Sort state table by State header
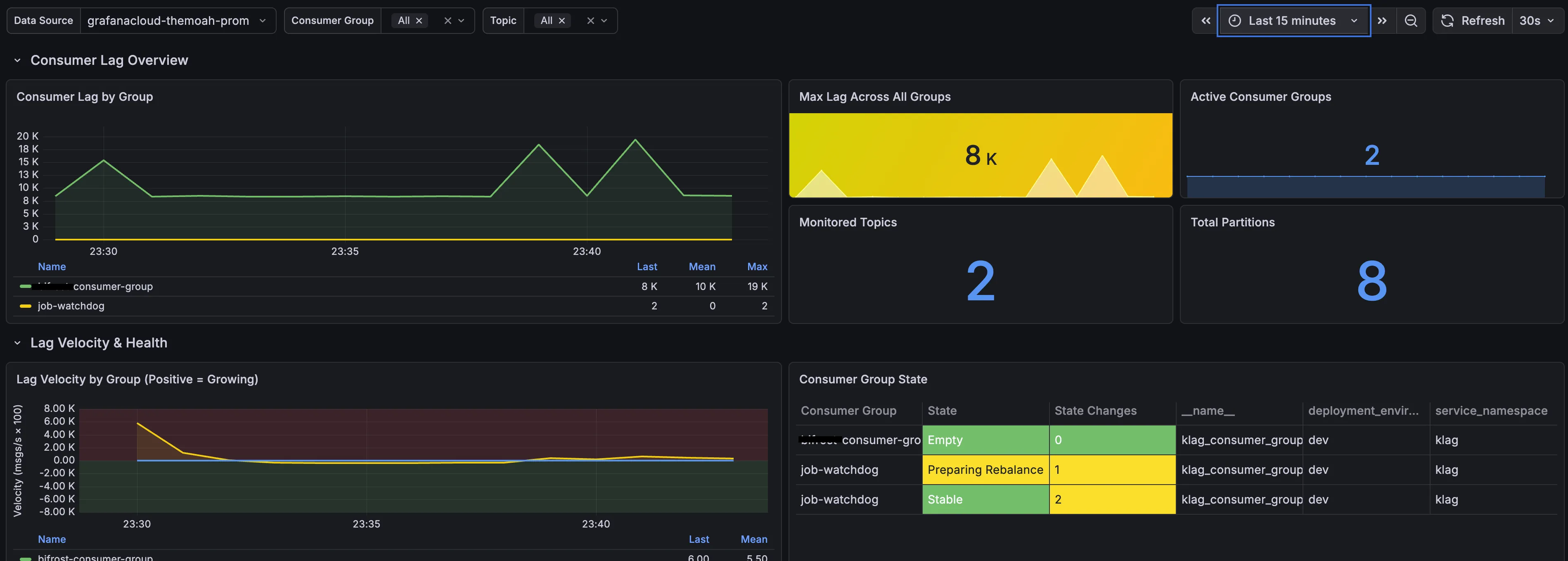 coord(942,411)
